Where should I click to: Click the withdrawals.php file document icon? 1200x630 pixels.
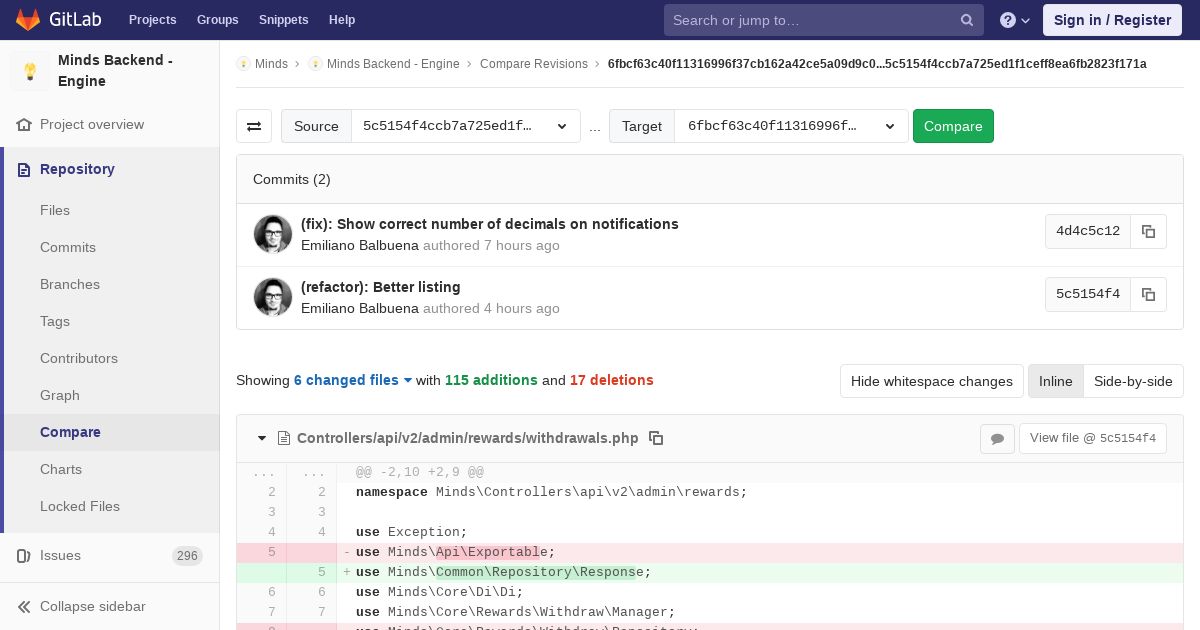(284, 438)
